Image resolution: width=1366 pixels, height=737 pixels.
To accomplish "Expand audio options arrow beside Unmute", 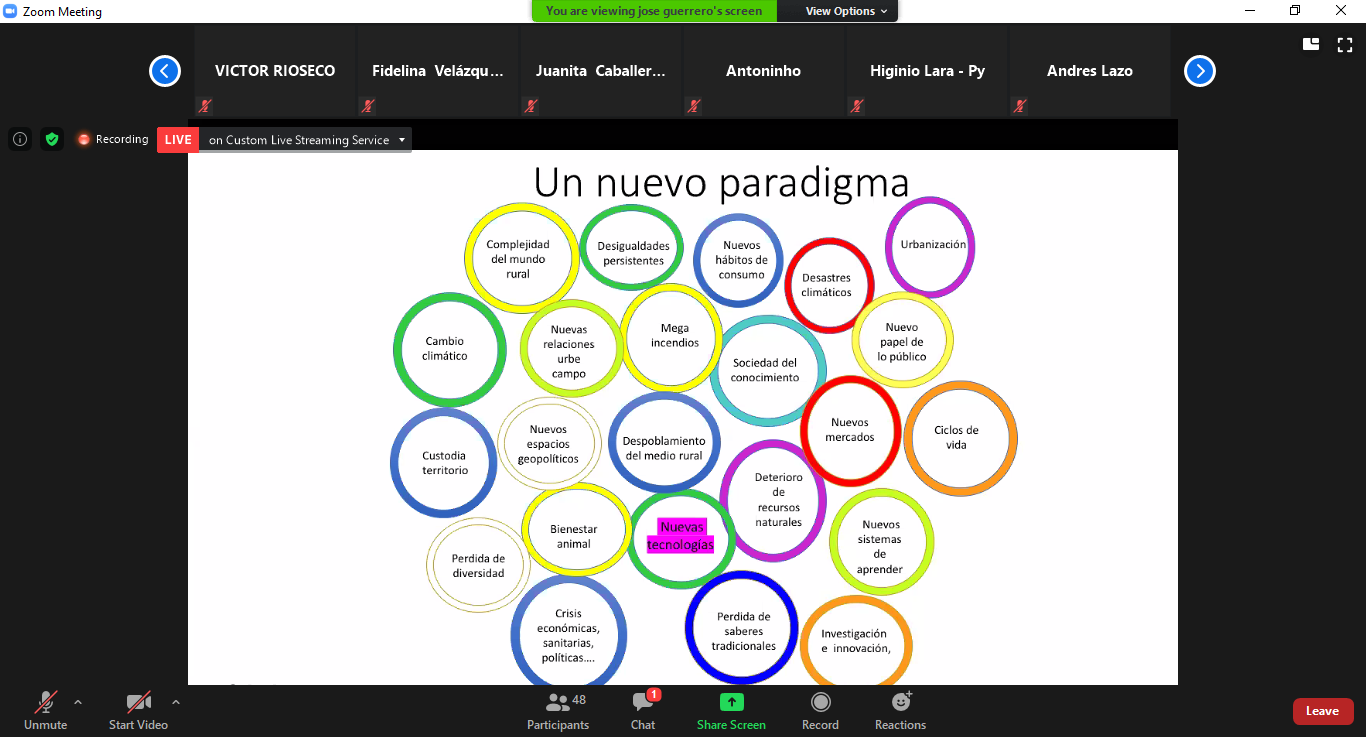I will click(78, 702).
